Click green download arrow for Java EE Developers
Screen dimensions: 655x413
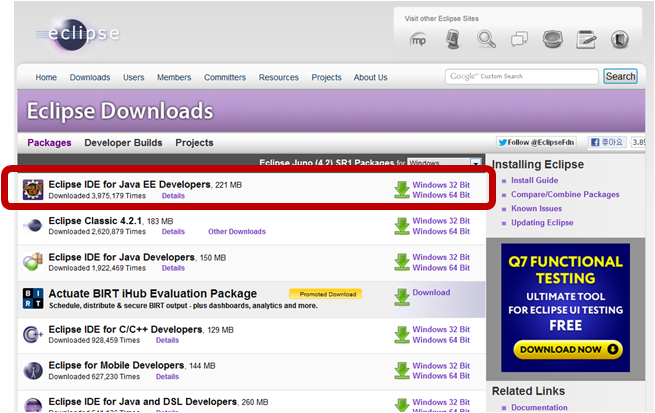pyautogui.click(x=402, y=190)
